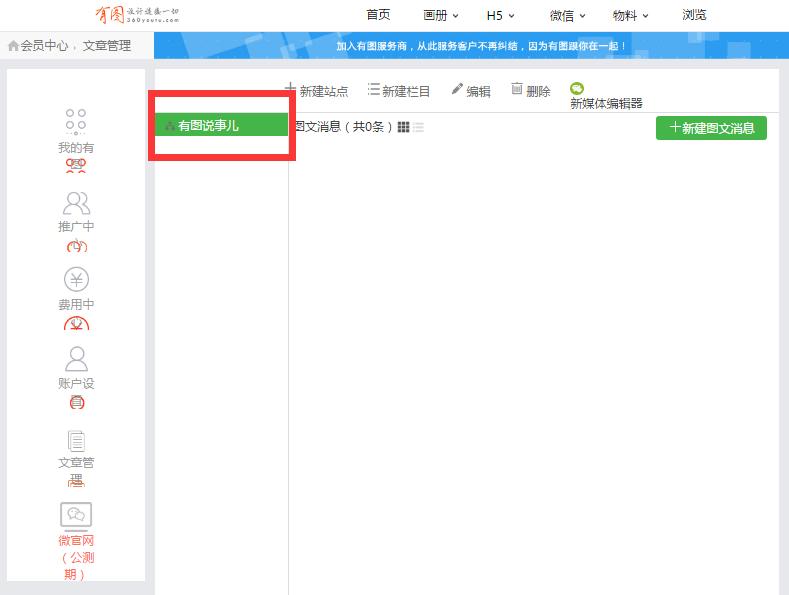The height and width of the screenshot is (595, 789).
Task: Click 图文消息（共0条）heading text
Action: tap(343, 126)
